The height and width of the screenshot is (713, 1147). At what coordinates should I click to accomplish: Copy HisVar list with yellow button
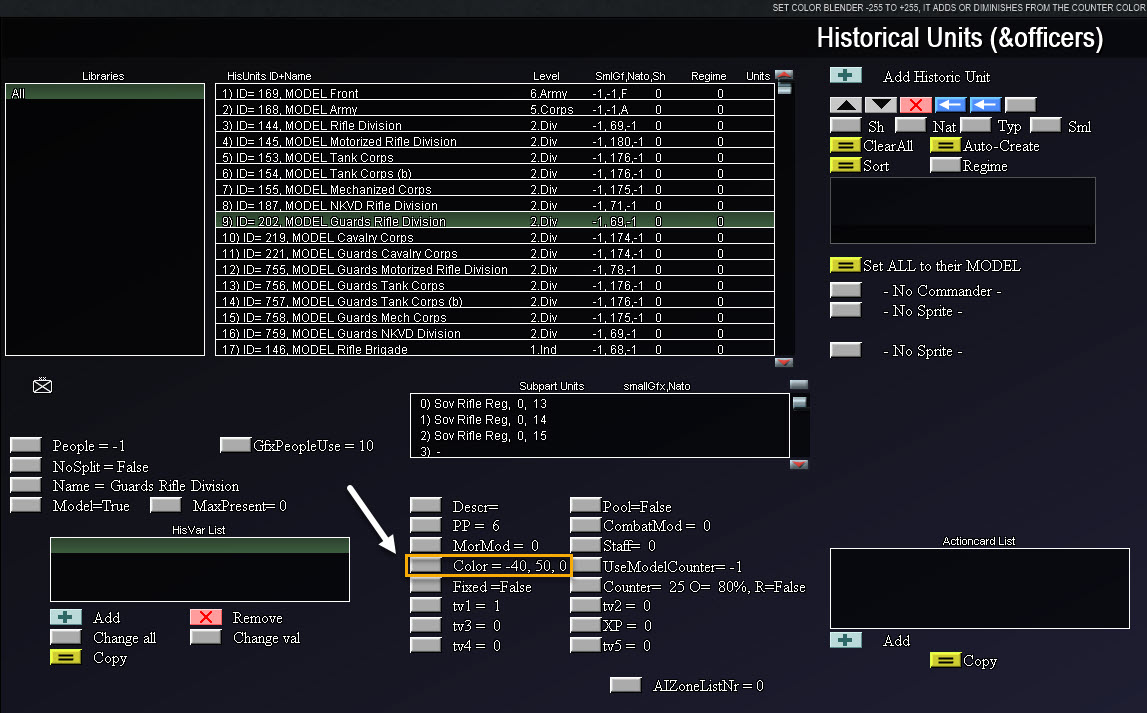coord(66,657)
